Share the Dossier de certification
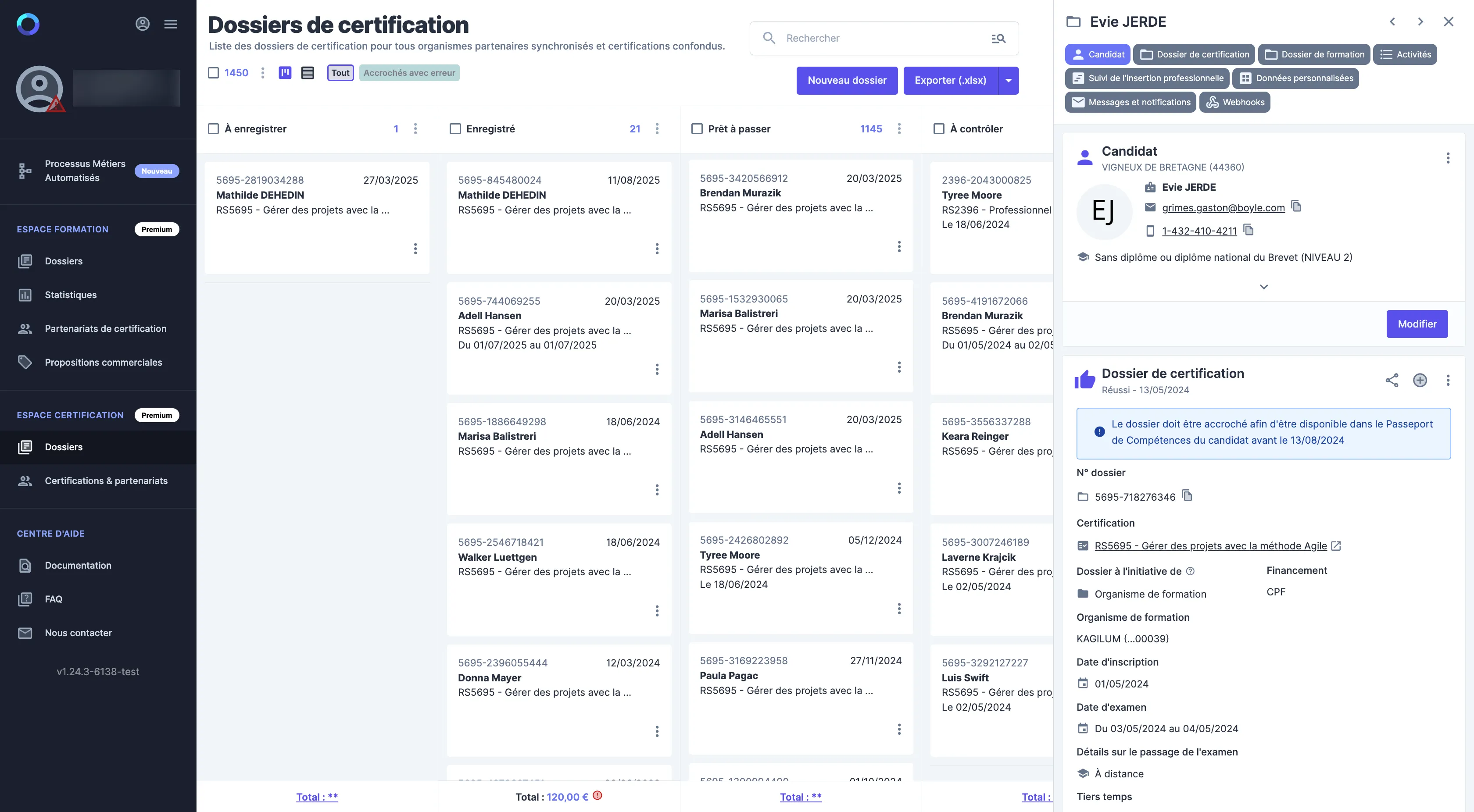The height and width of the screenshot is (812, 1474). pos(1392,380)
